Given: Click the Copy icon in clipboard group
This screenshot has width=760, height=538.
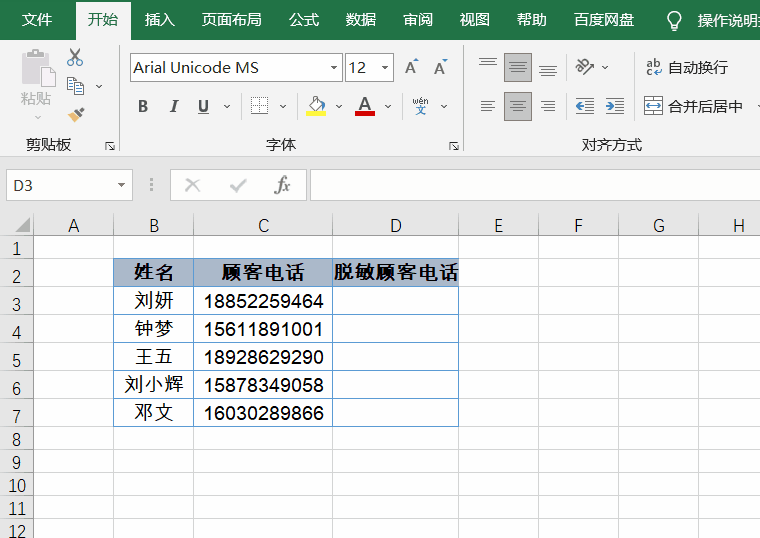Looking at the screenshot, I should pos(75,86).
